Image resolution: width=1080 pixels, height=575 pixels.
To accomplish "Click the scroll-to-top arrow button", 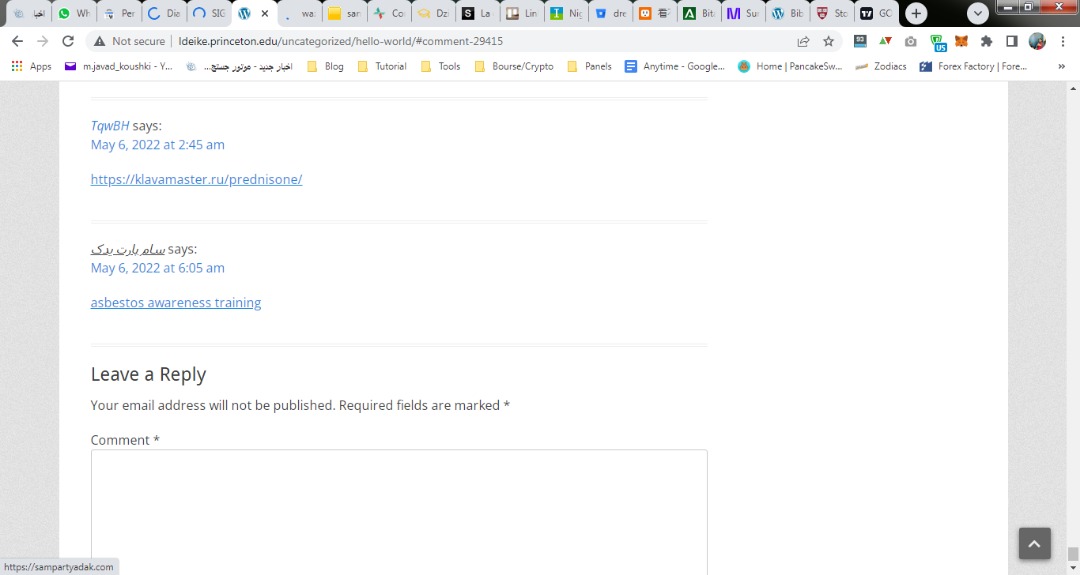I will pos(1035,543).
